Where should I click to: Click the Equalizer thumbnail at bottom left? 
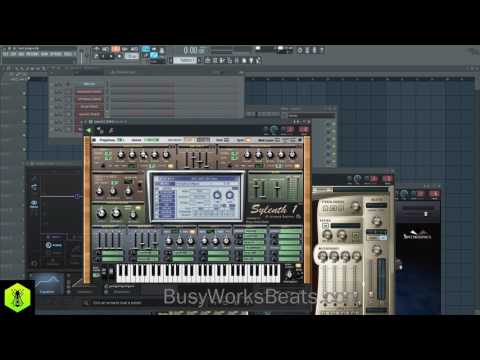pyautogui.click(x=48, y=284)
